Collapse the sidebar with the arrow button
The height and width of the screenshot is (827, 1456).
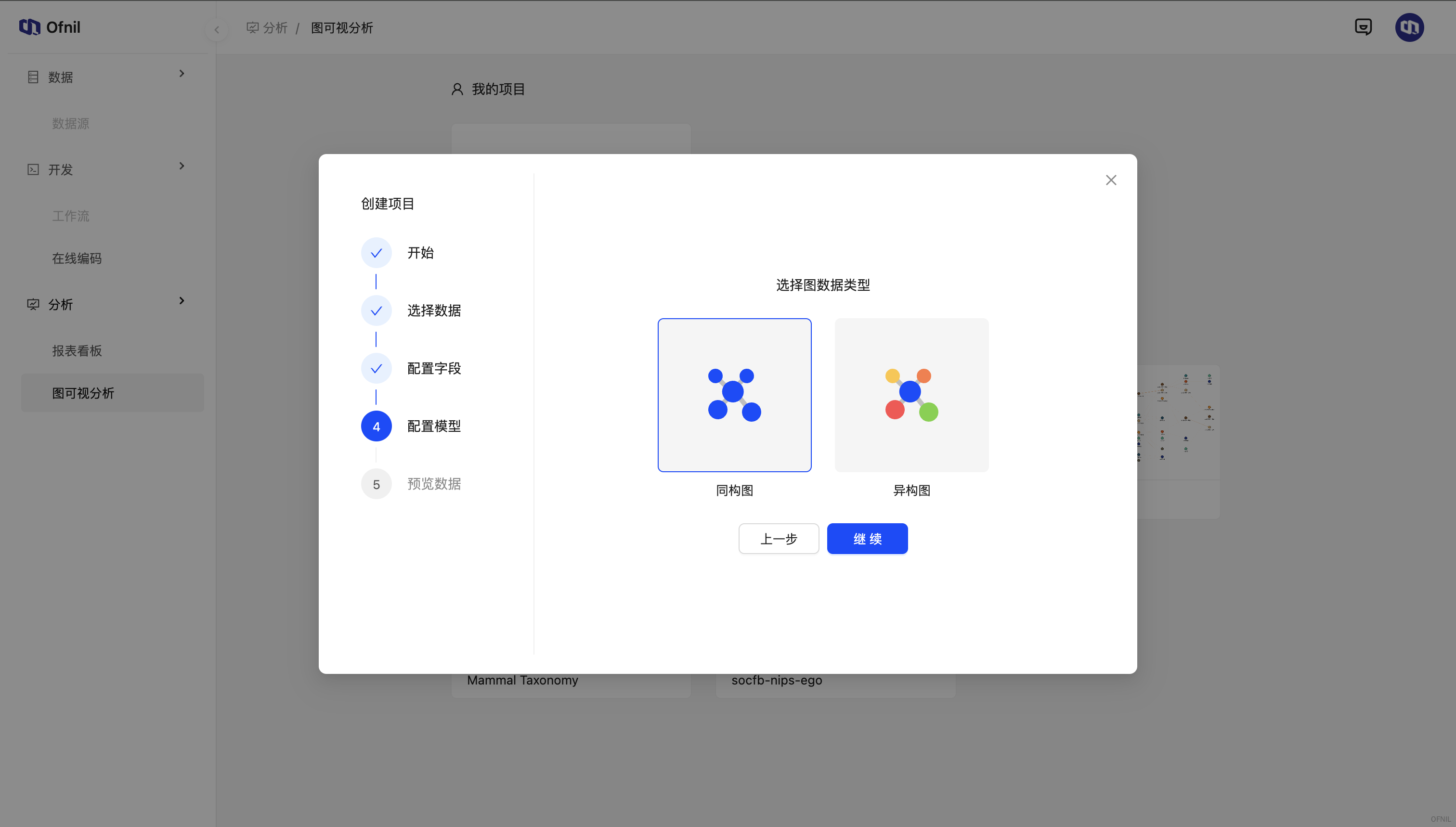pos(217,29)
